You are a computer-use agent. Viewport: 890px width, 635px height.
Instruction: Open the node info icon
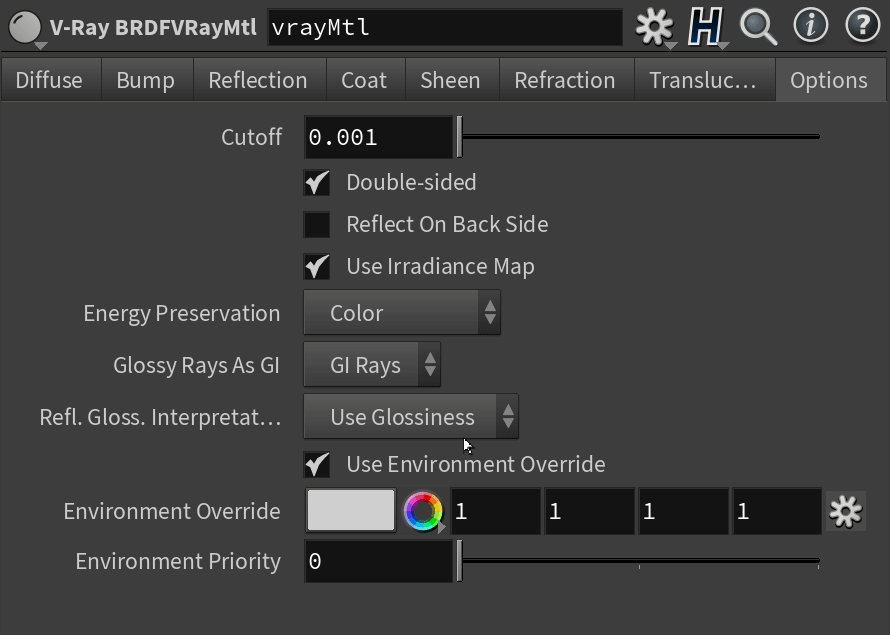(811, 26)
